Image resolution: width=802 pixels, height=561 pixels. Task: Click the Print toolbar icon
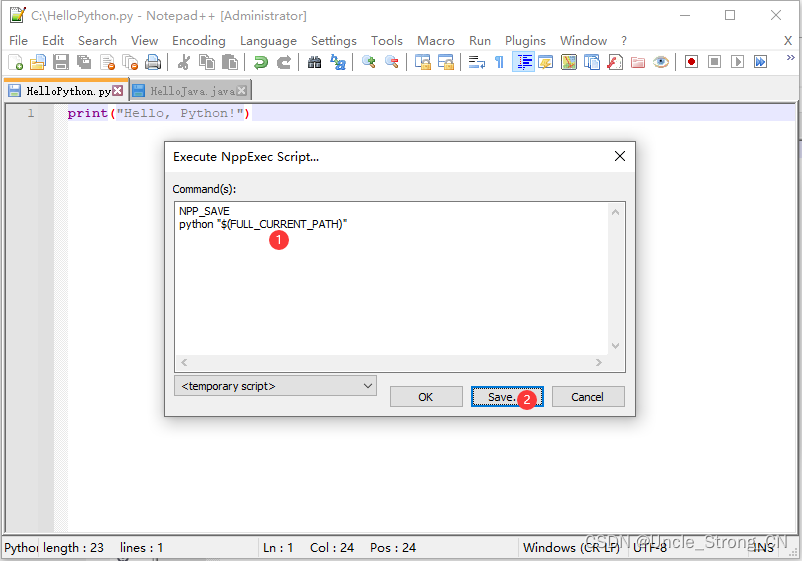point(153,62)
